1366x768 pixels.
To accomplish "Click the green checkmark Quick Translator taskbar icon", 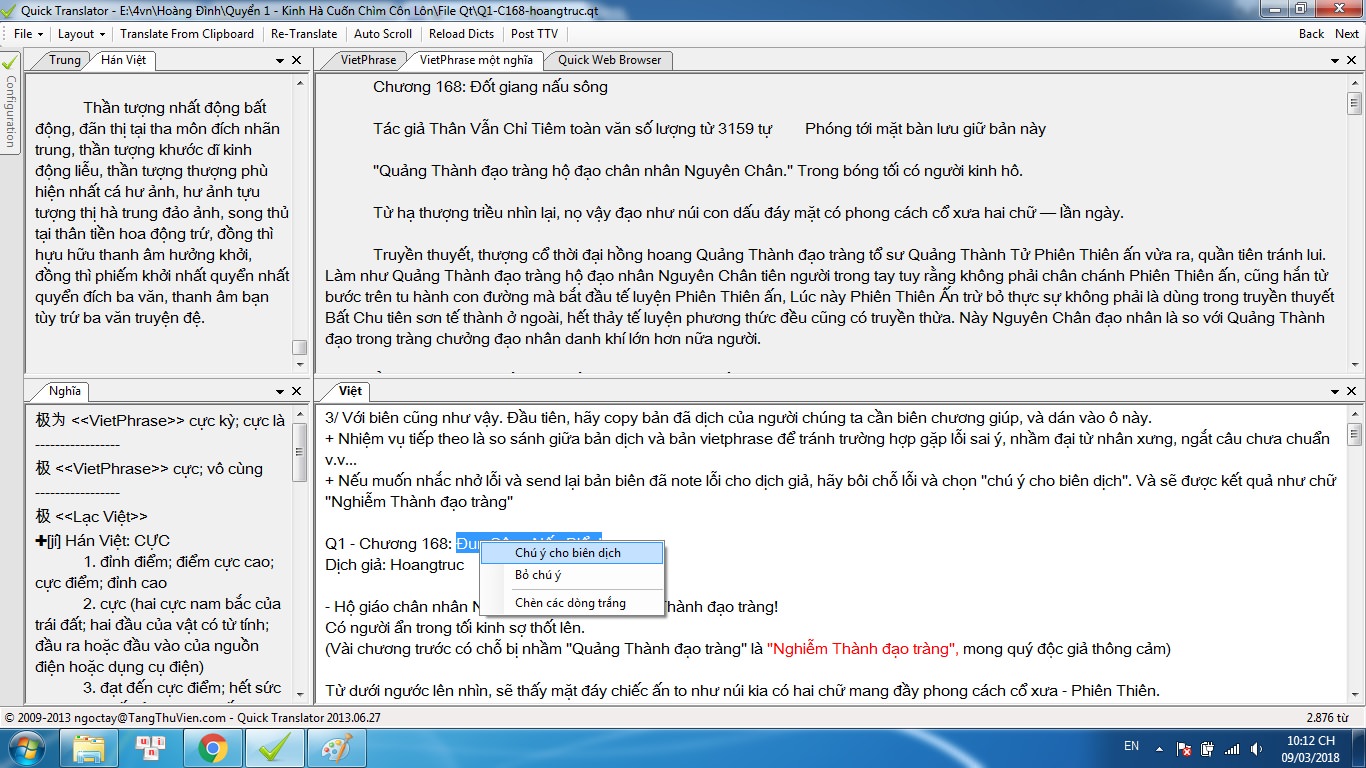I will point(270,747).
